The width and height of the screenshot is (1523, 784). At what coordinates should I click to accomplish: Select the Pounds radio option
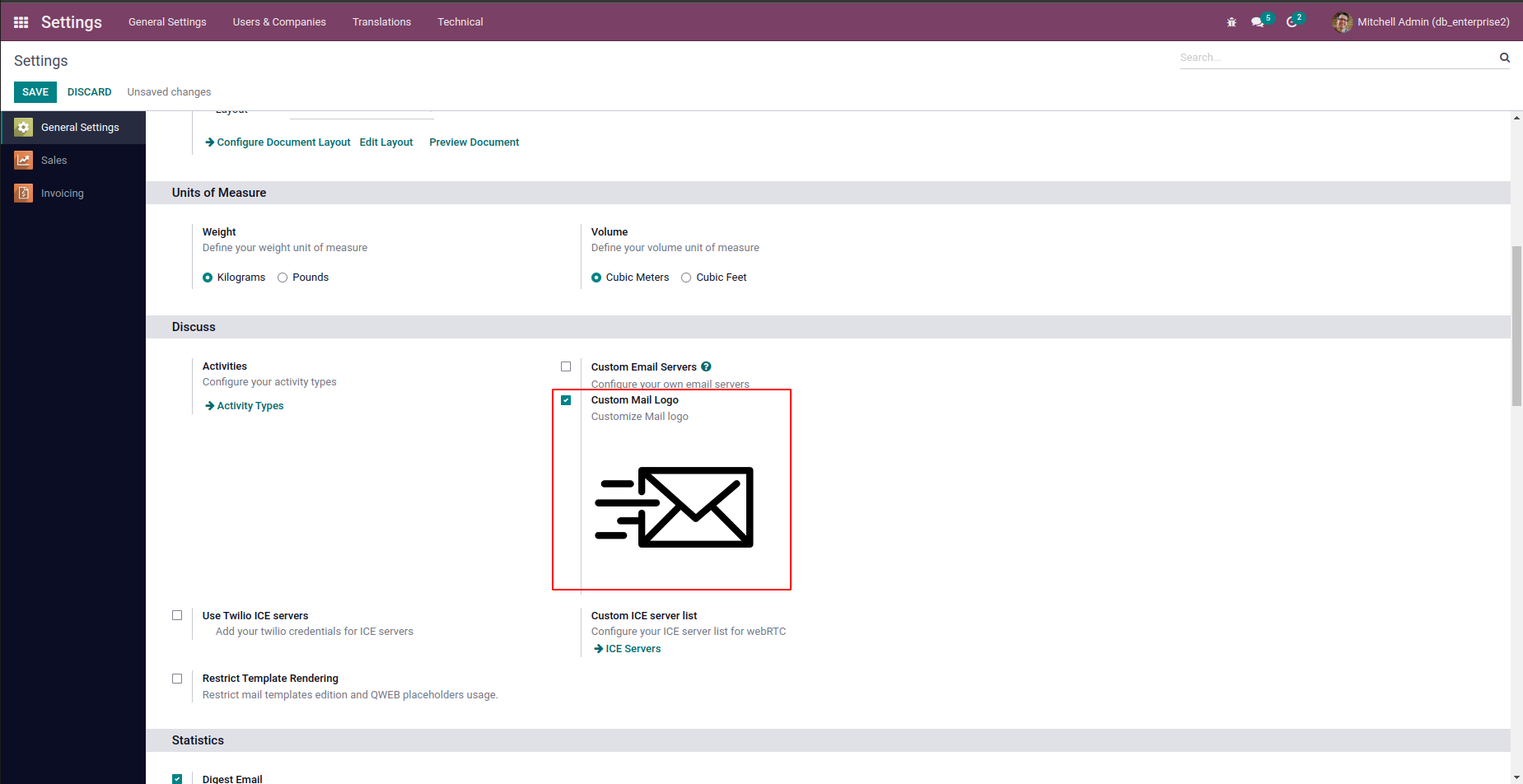283,278
